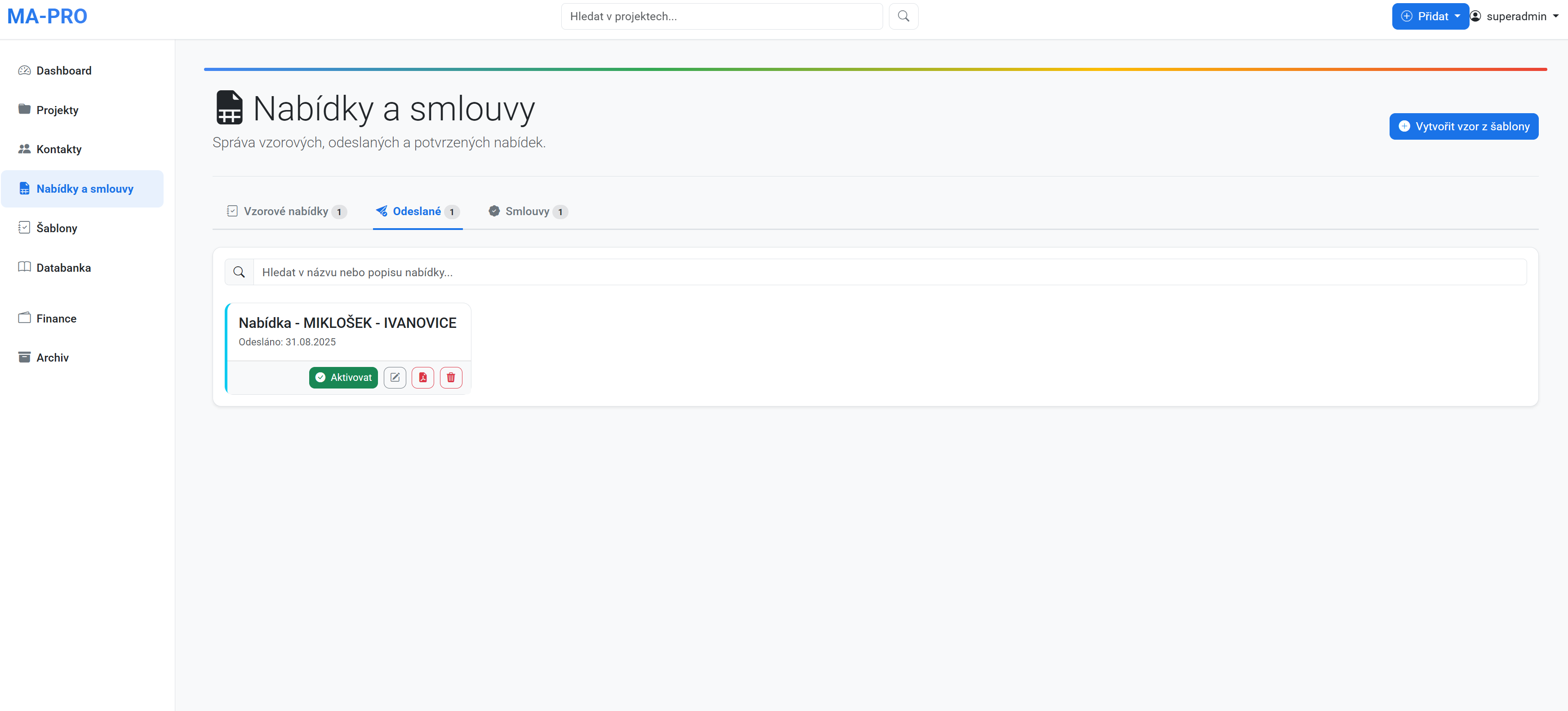This screenshot has width=1568, height=711.
Task: Expand the Přidat dropdown button
Action: (x=1429, y=17)
